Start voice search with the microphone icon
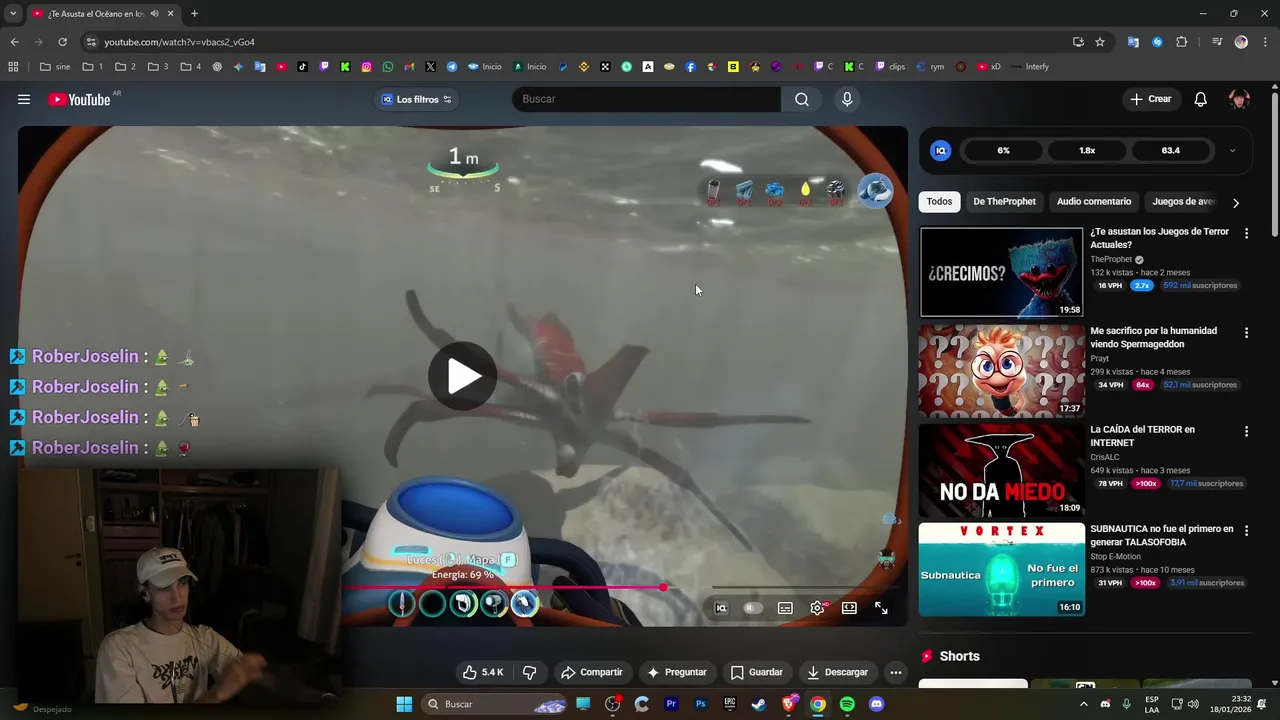 click(847, 99)
